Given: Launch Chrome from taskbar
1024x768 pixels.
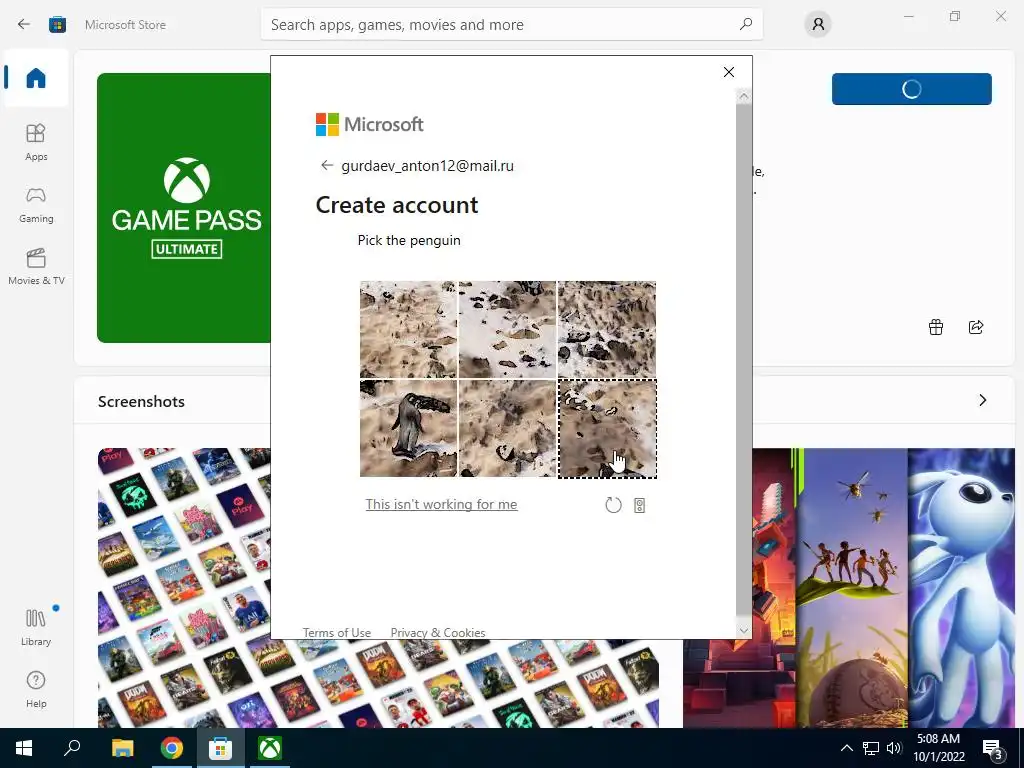Looking at the screenshot, I should 172,748.
